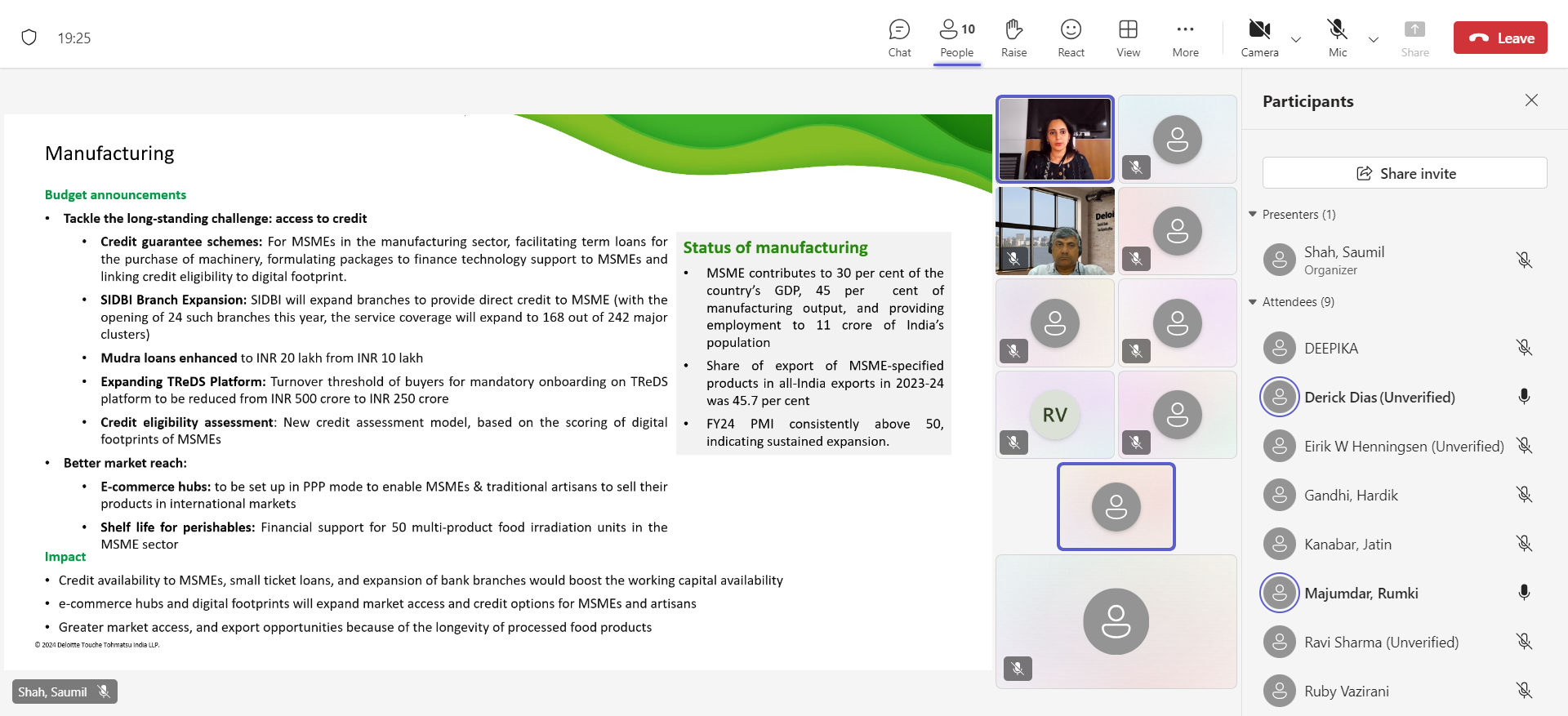The width and height of the screenshot is (1568, 716).
Task: Click DEEPIKA's muted mic icon
Action: (x=1524, y=348)
